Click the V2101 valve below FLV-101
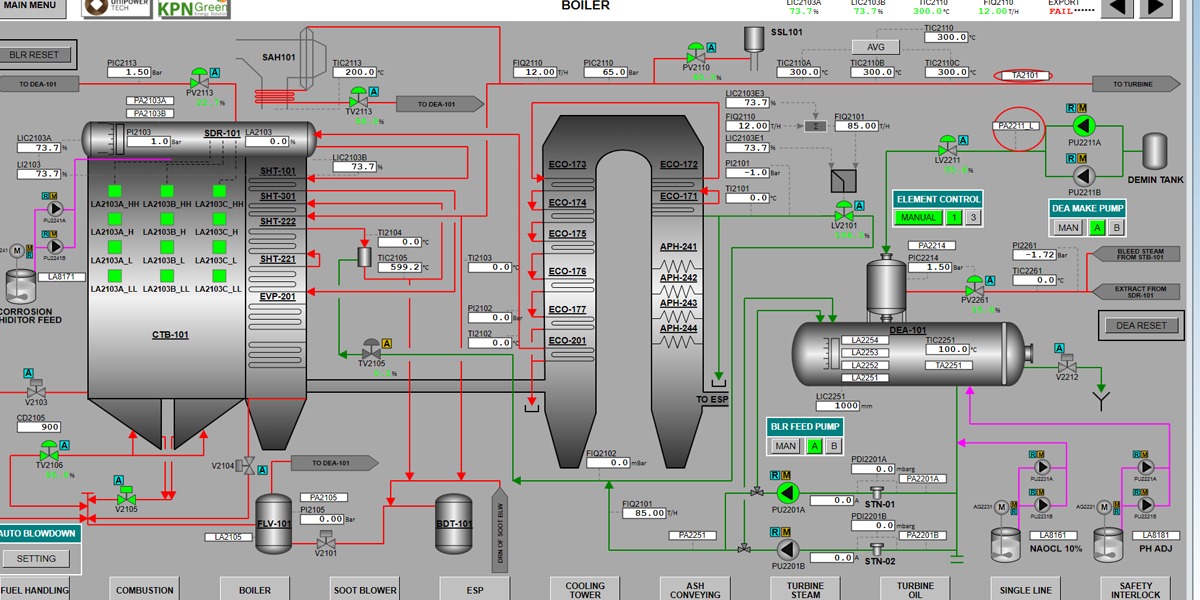This screenshot has height=600, width=1200. (x=325, y=541)
